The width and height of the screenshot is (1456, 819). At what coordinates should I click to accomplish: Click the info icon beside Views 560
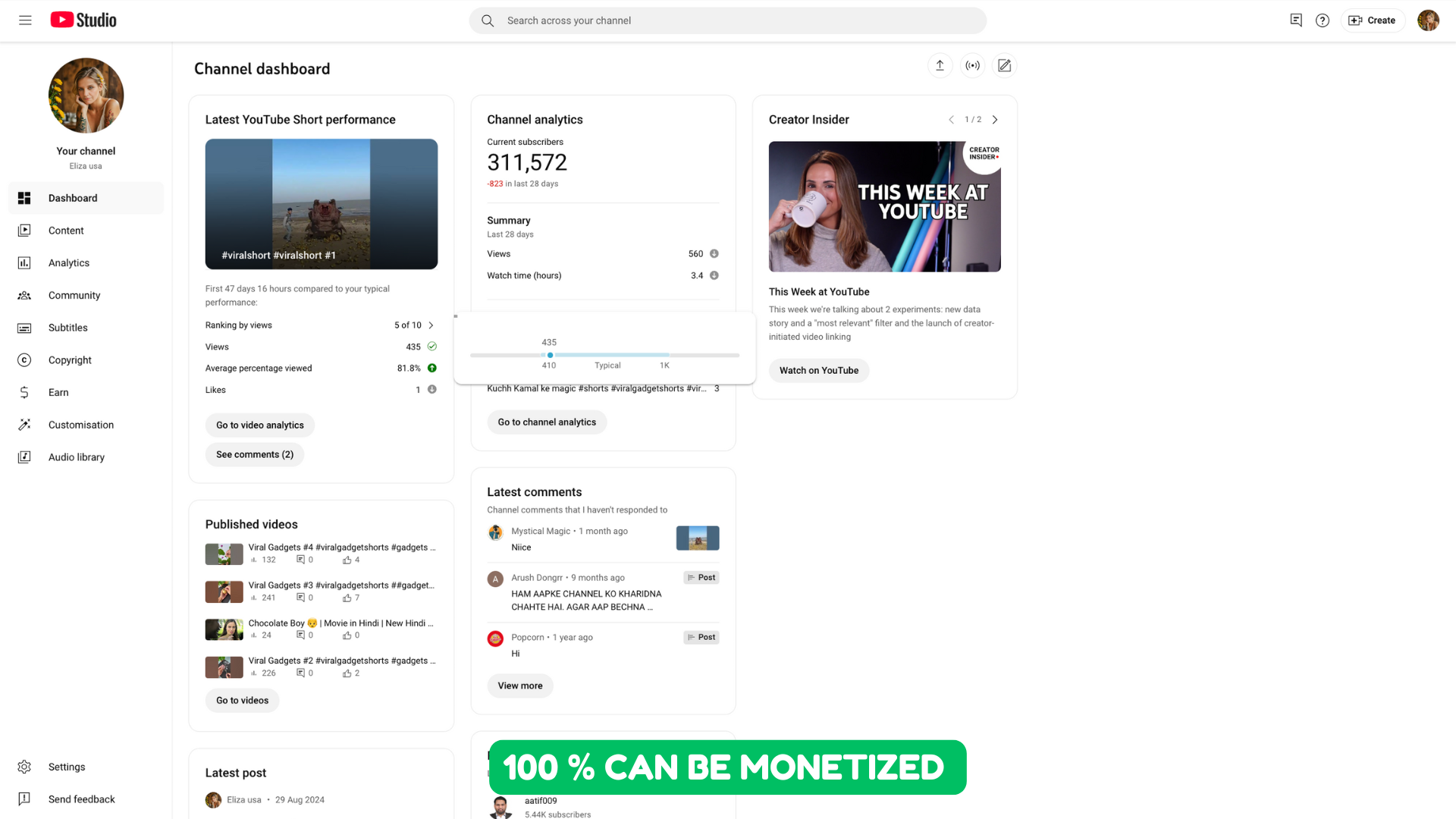click(x=714, y=254)
